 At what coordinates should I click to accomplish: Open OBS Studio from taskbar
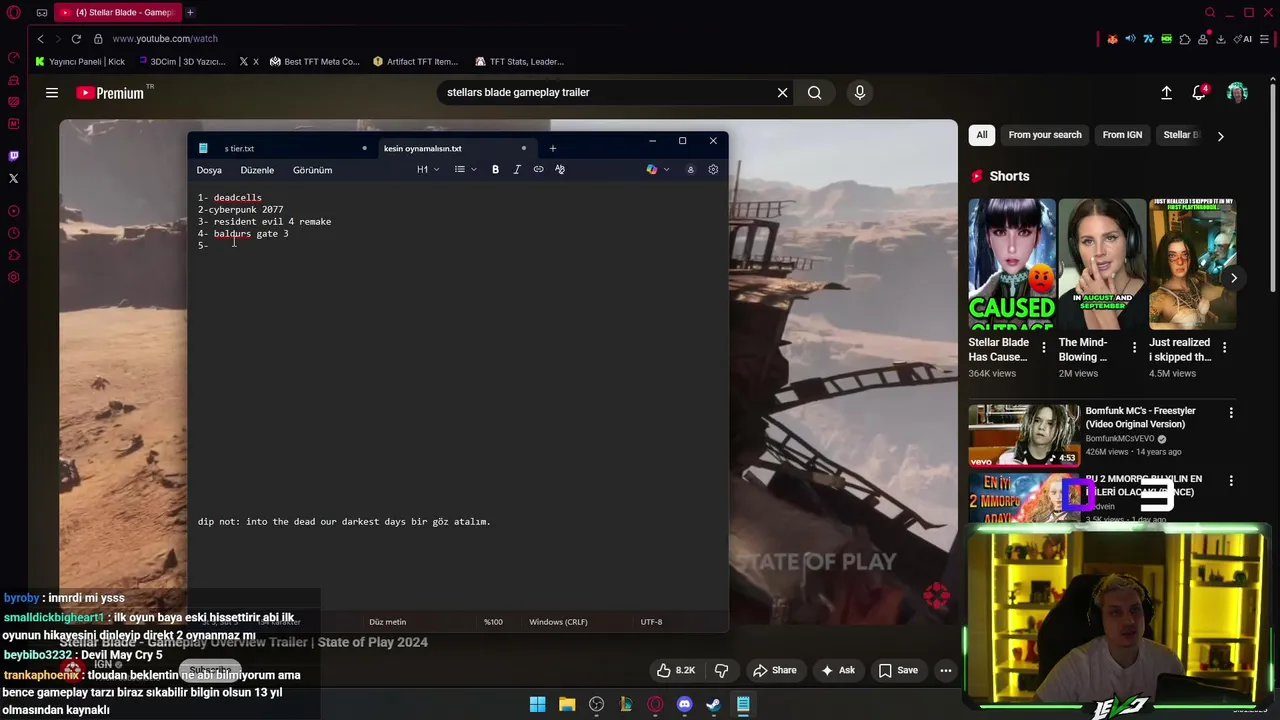click(x=597, y=705)
